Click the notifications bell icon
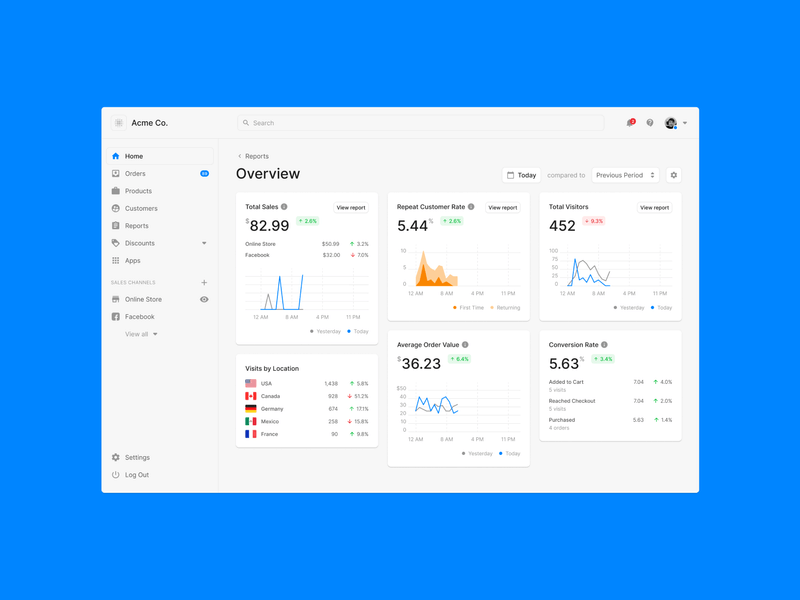The width and height of the screenshot is (800, 600). tap(629, 122)
